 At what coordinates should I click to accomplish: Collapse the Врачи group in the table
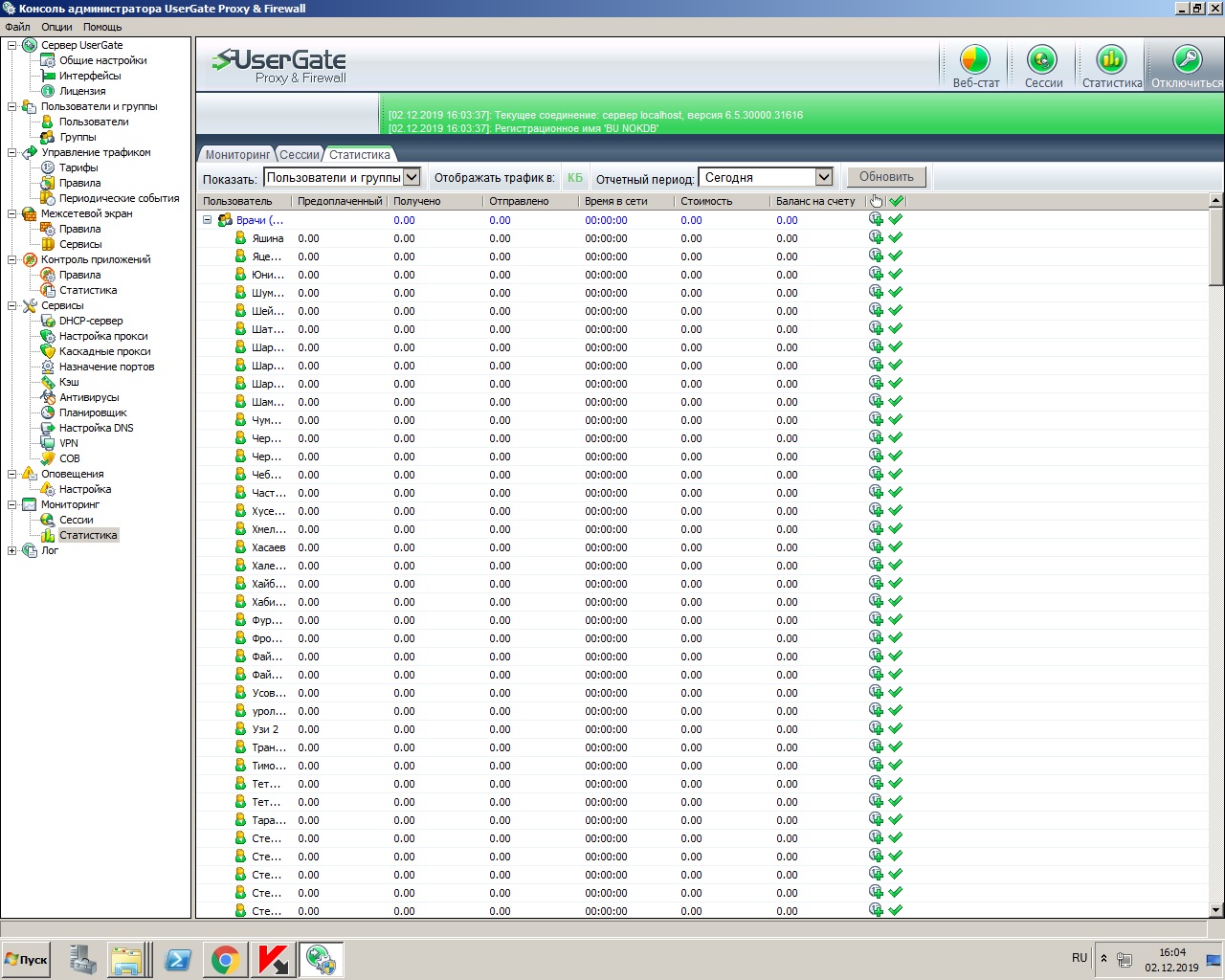coord(207,220)
